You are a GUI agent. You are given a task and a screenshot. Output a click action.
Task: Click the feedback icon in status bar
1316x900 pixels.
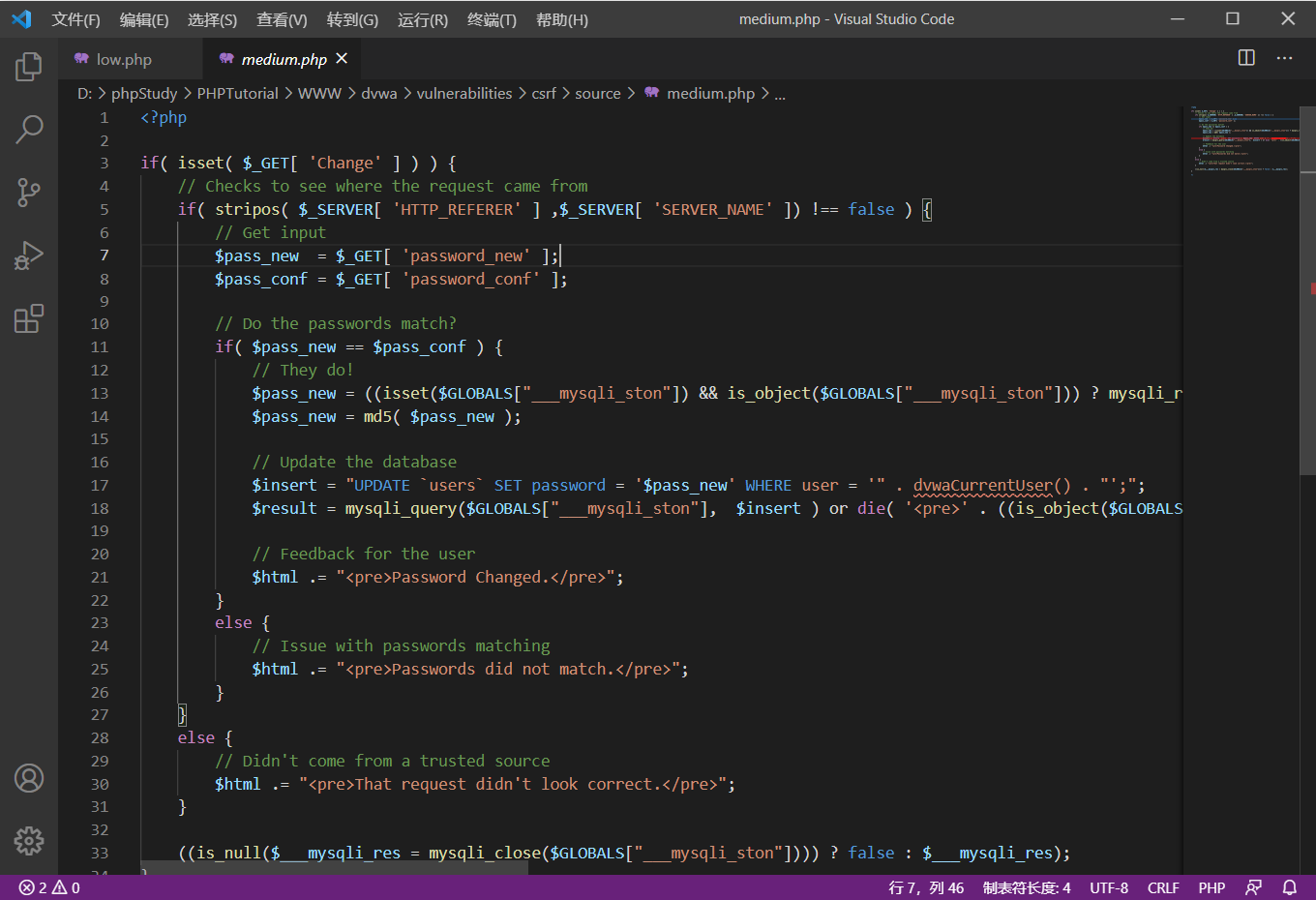pyautogui.click(x=1254, y=887)
